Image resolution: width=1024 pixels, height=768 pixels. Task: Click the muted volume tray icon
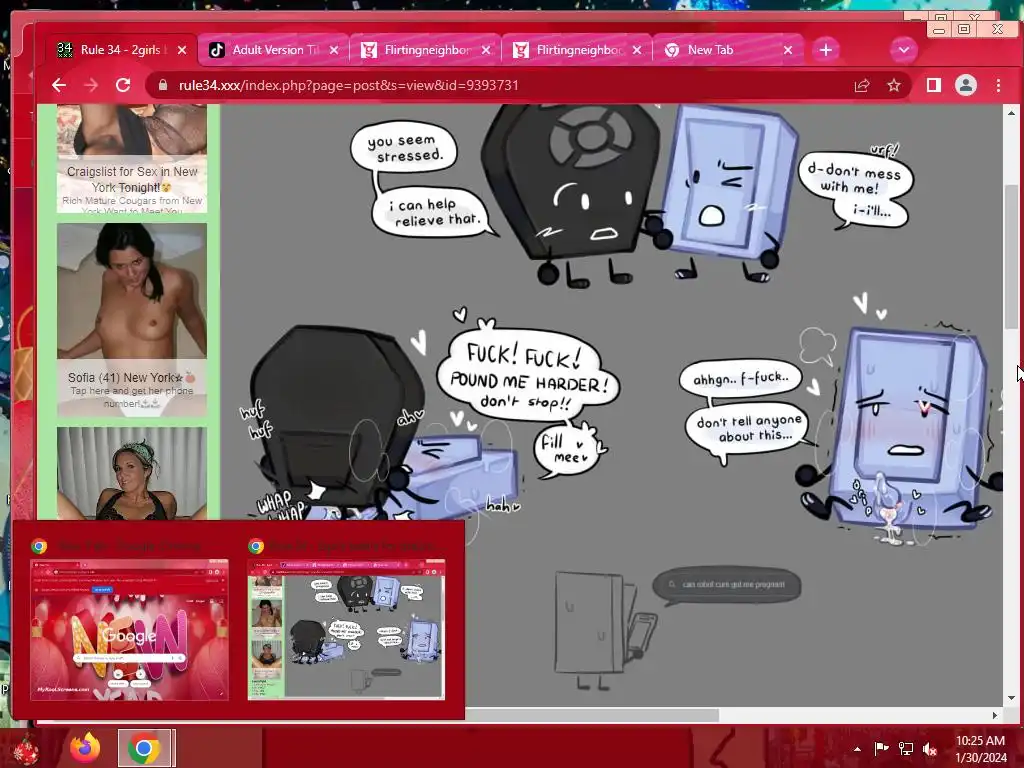930,749
